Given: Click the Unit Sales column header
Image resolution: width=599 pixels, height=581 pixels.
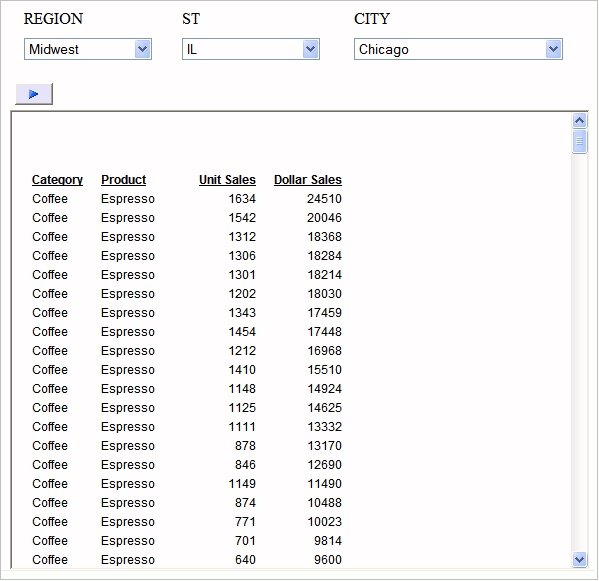Looking at the screenshot, I should pos(227,180).
